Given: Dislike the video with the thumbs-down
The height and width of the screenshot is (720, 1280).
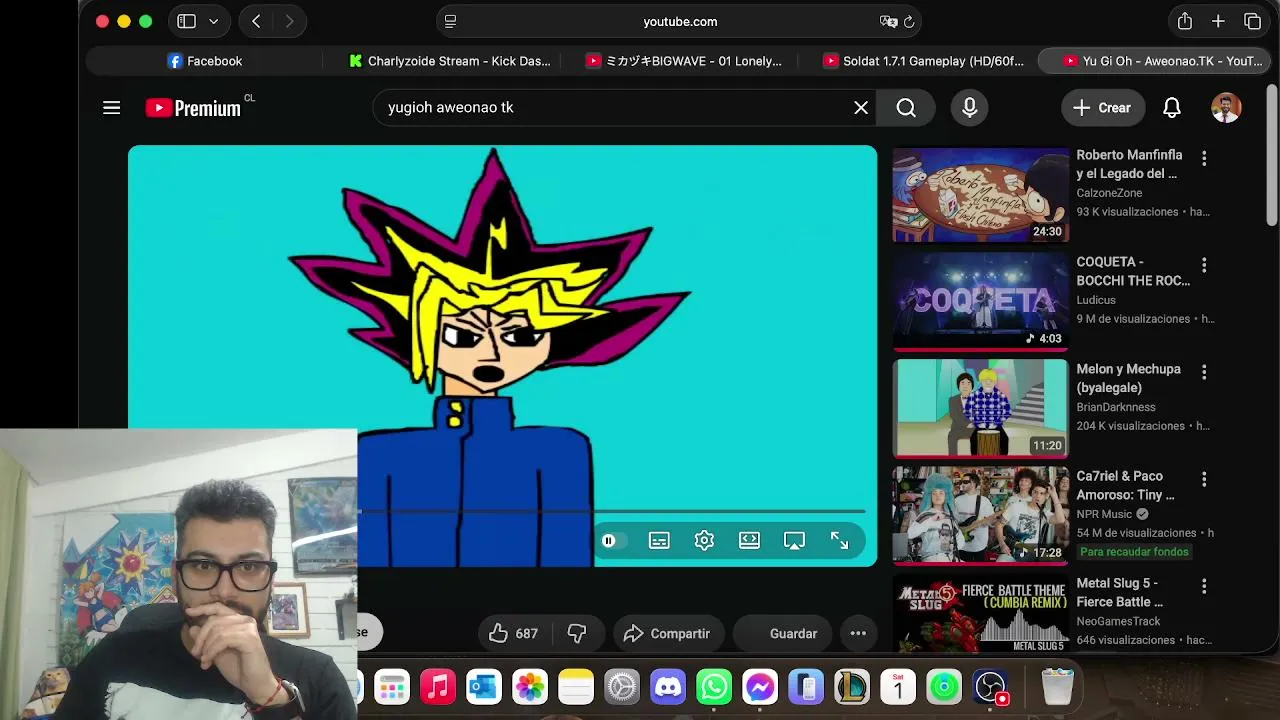Looking at the screenshot, I should pyautogui.click(x=577, y=633).
